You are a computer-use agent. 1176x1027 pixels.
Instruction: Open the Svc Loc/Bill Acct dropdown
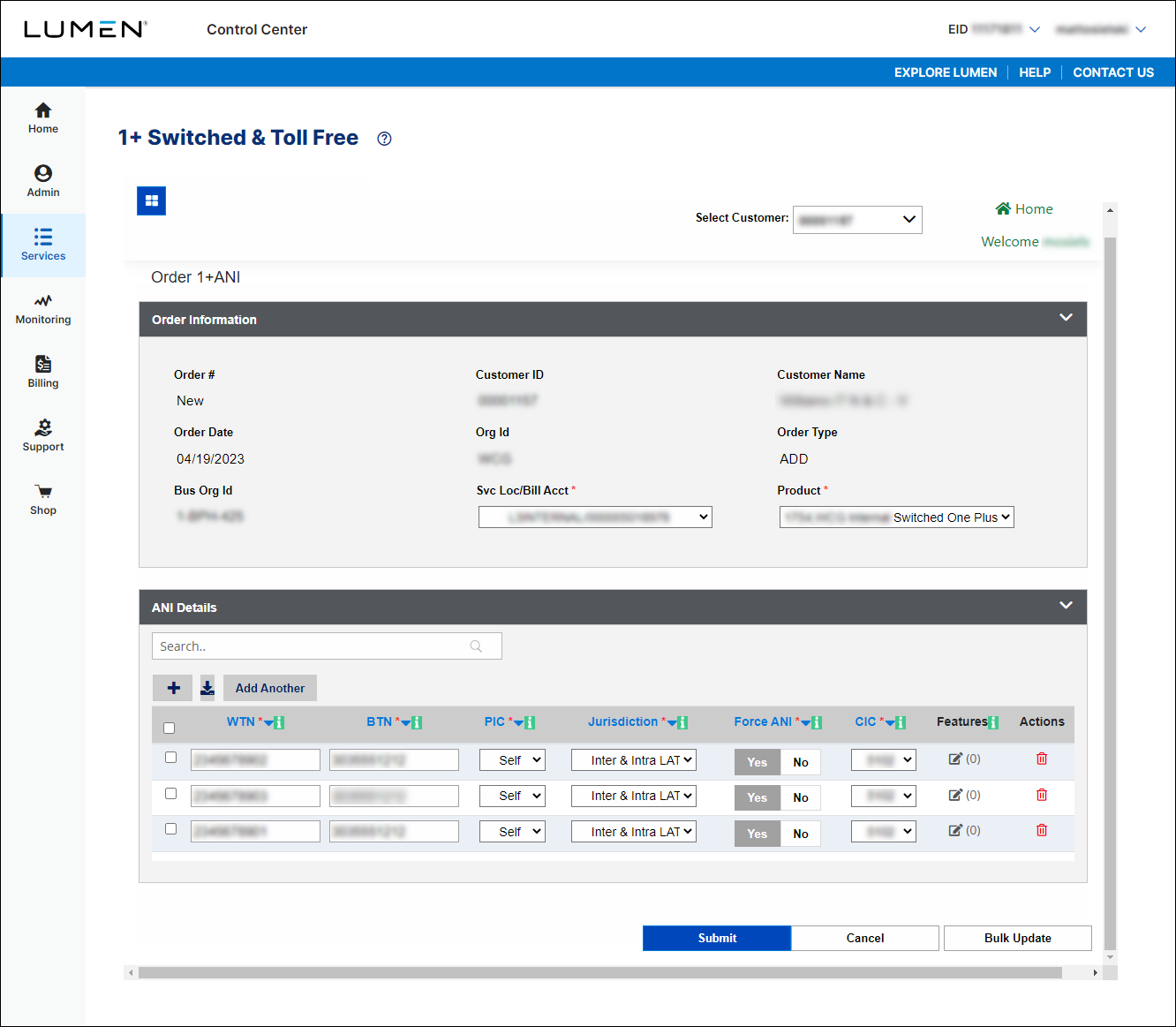click(x=595, y=517)
